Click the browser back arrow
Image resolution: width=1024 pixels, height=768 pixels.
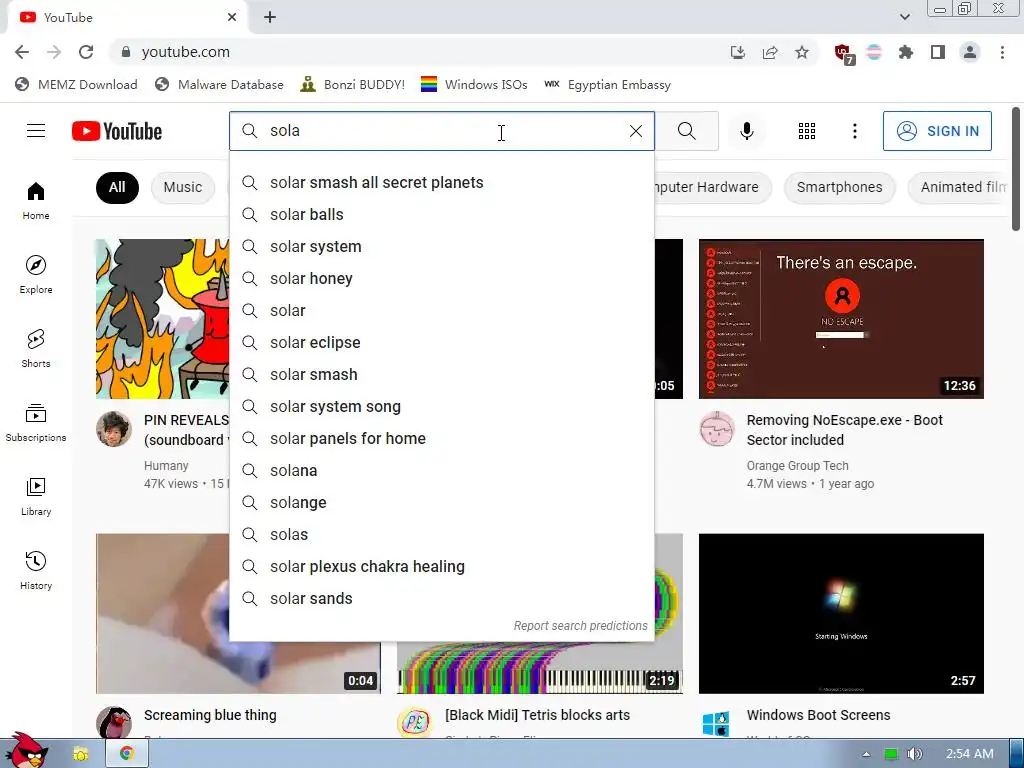pos(22,52)
